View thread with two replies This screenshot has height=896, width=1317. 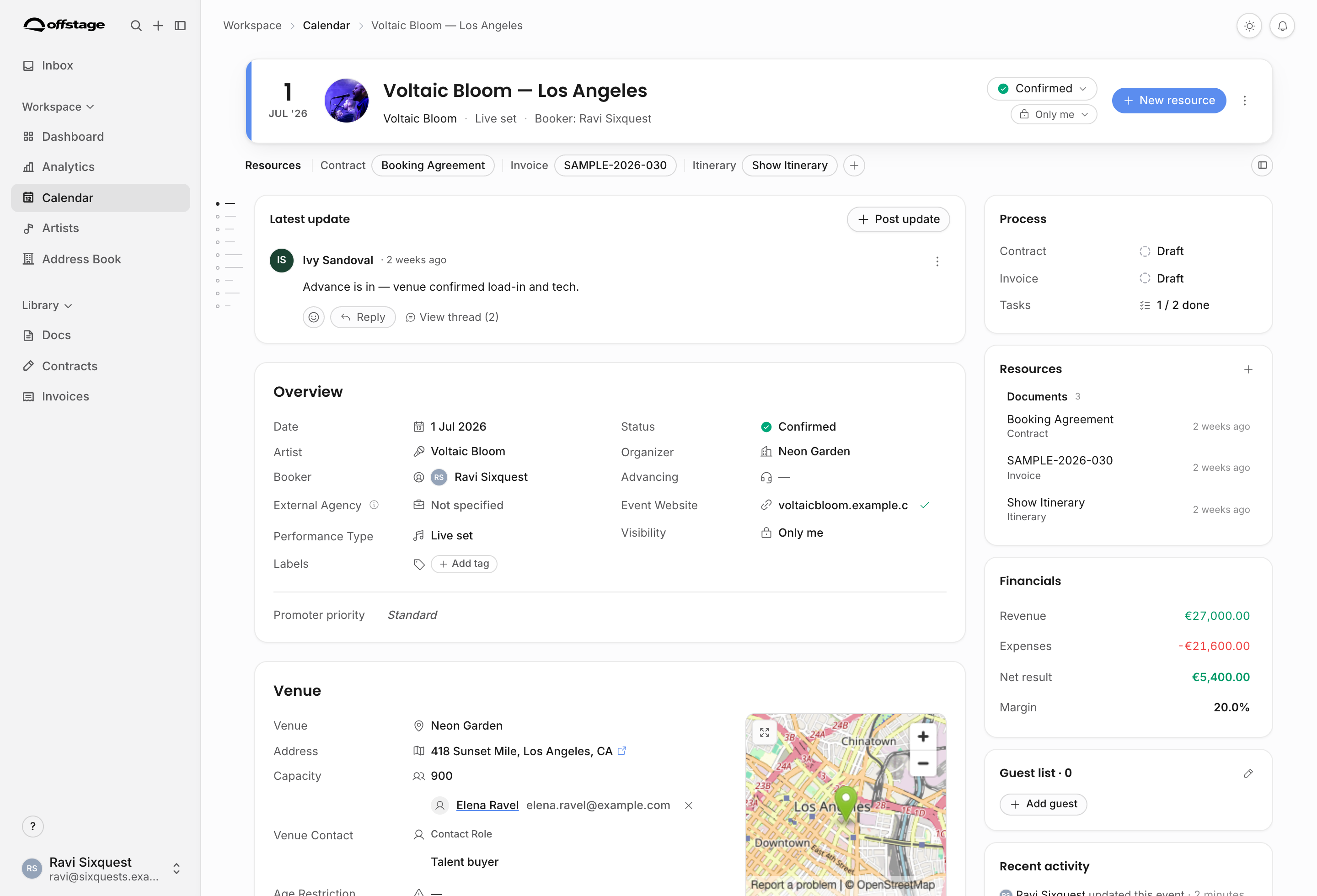pyautogui.click(x=452, y=317)
